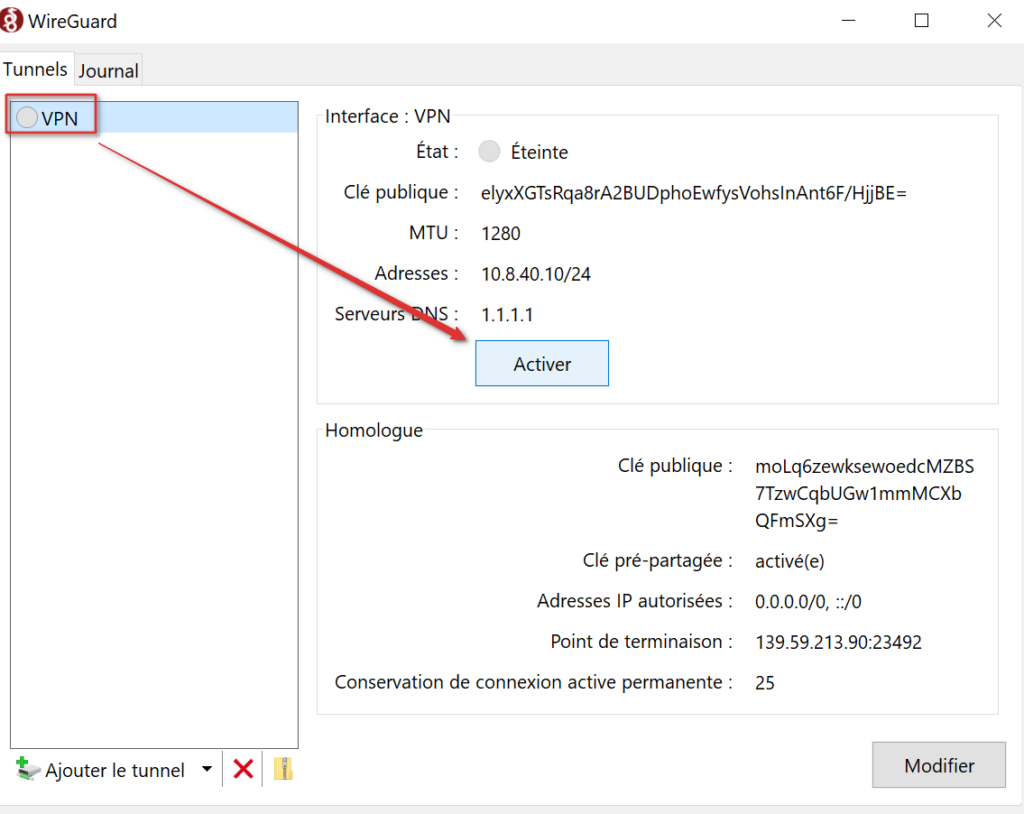The height and width of the screenshot is (814, 1024).
Task: Delete selected tunnel with red X icon
Action: coord(243,769)
